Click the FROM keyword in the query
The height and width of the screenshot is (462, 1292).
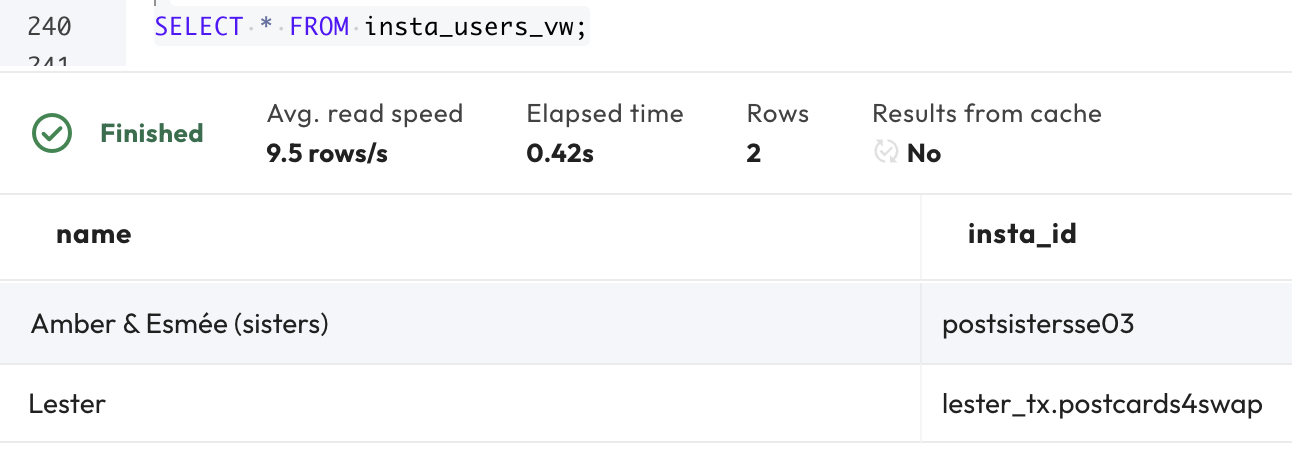319,27
